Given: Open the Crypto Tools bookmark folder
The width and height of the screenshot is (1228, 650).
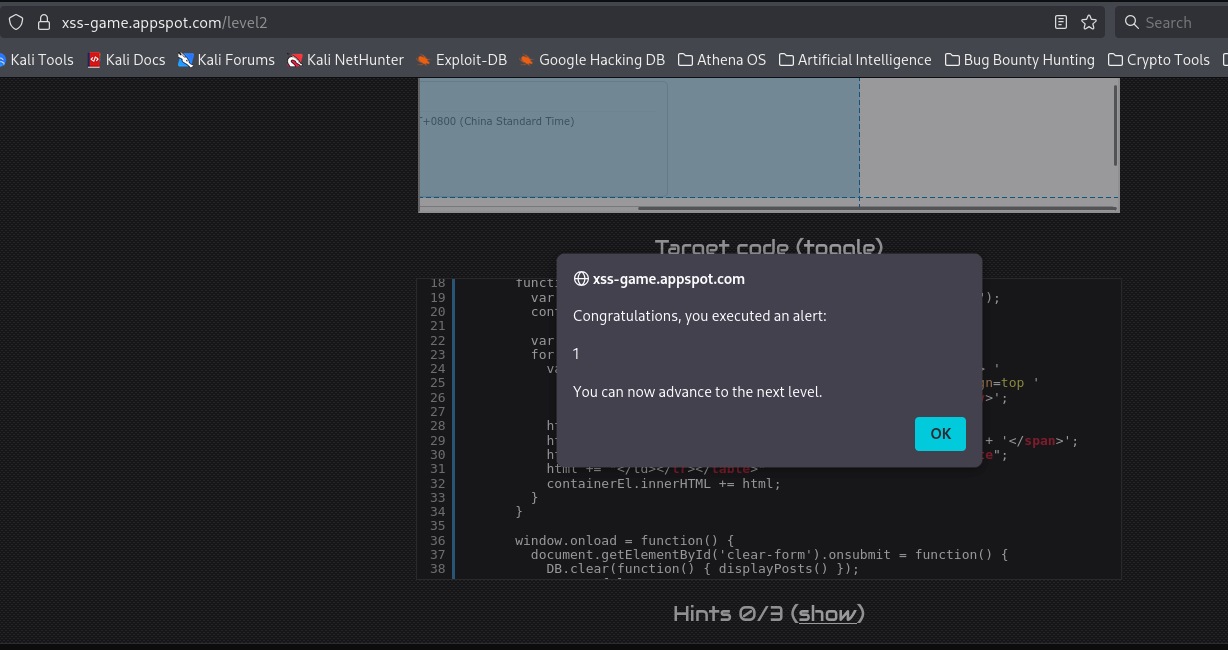Looking at the screenshot, I should 1159,60.
